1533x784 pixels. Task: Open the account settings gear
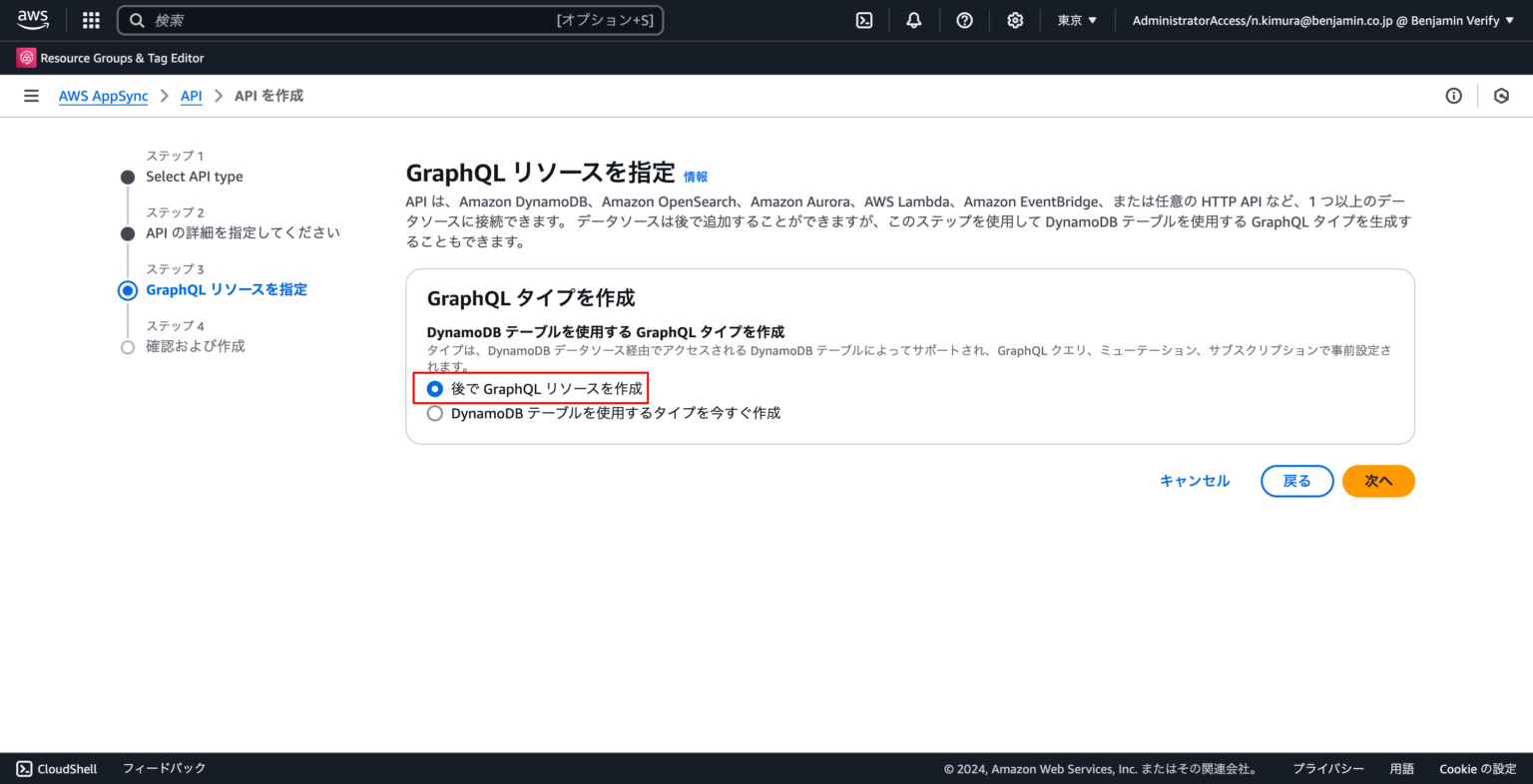click(x=1015, y=20)
